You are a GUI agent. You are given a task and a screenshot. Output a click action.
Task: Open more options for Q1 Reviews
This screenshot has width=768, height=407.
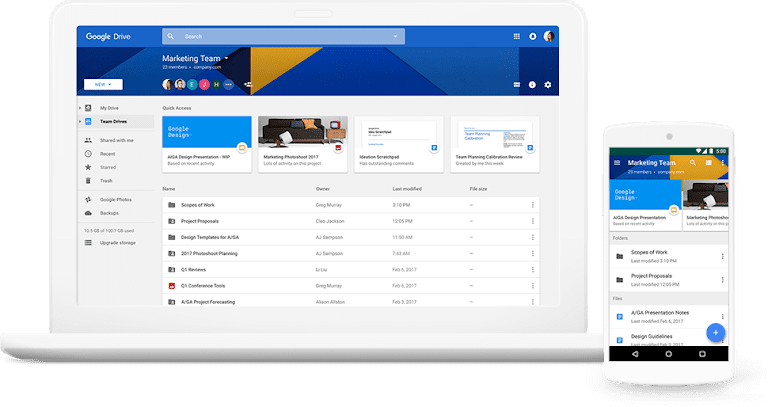click(x=532, y=270)
